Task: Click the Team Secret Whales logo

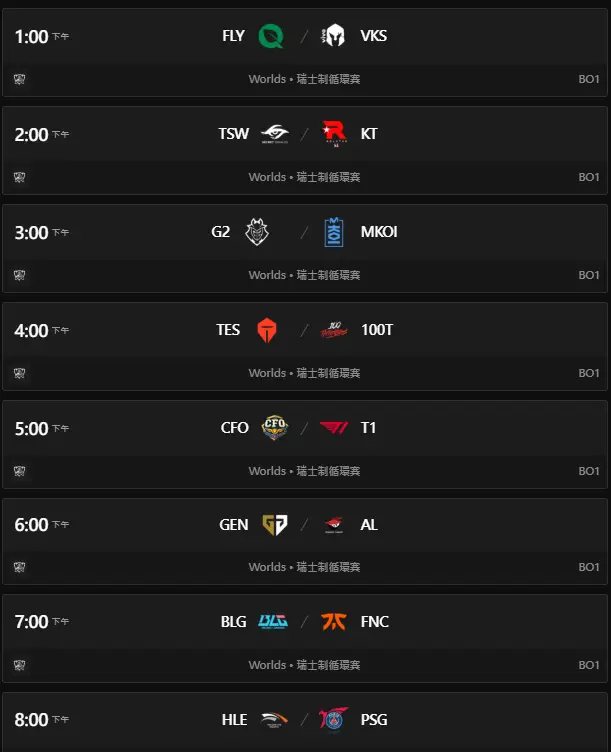Action: point(272,134)
